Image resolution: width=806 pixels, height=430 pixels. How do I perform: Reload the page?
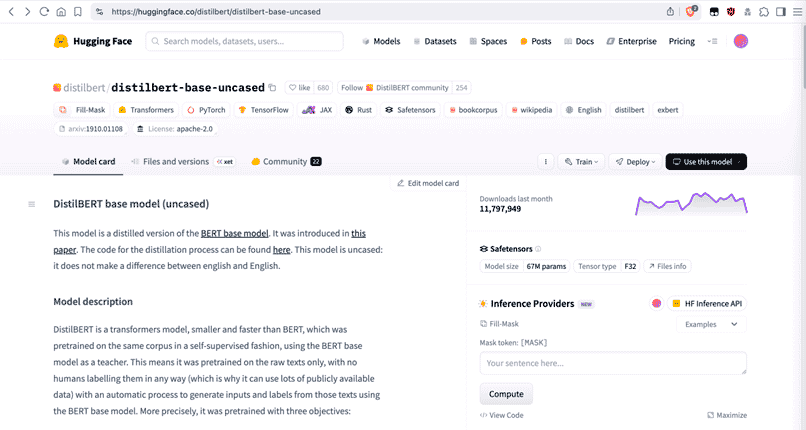pos(44,11)
